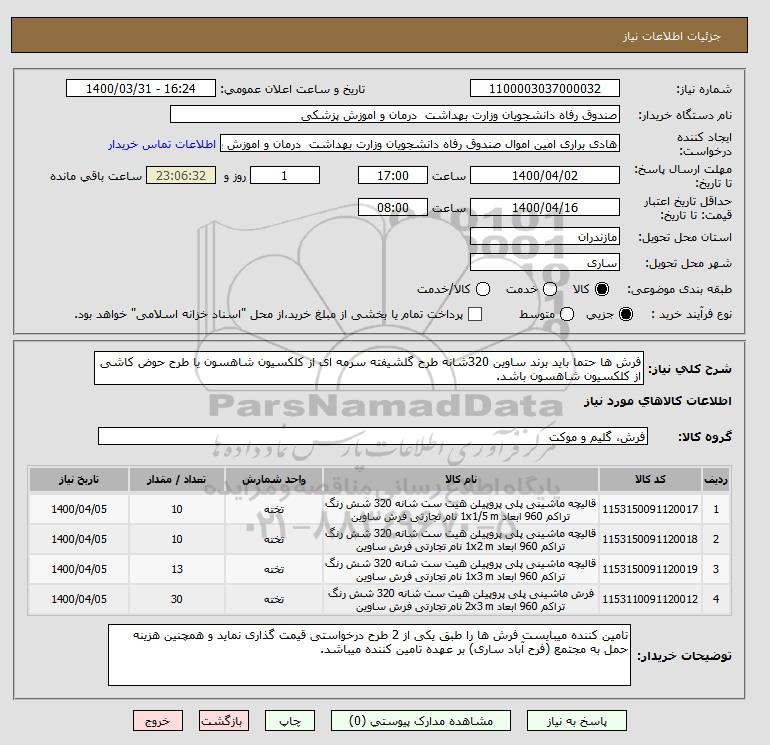Click the جزئیات اطلاعات نیاز page title
The width and height of the screenshot is (770, 745).
point(671,36)
